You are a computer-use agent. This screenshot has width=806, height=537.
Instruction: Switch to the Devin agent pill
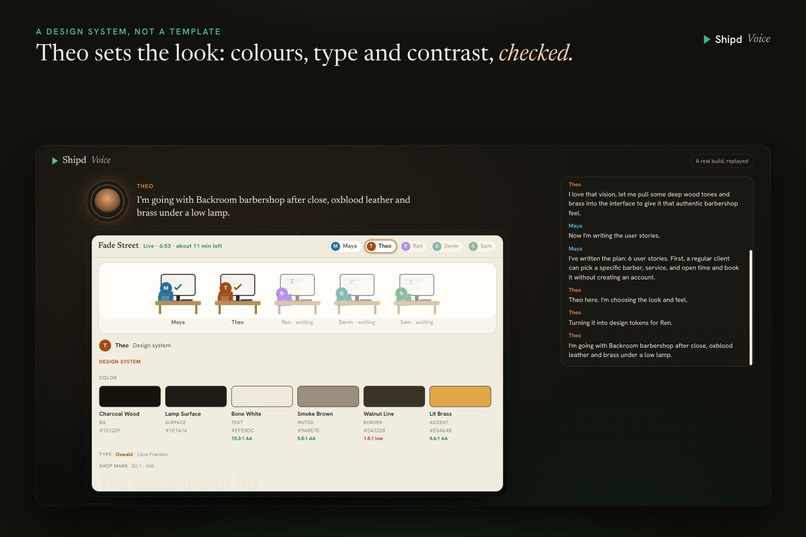pyautogui.click(x=446, y=246)
